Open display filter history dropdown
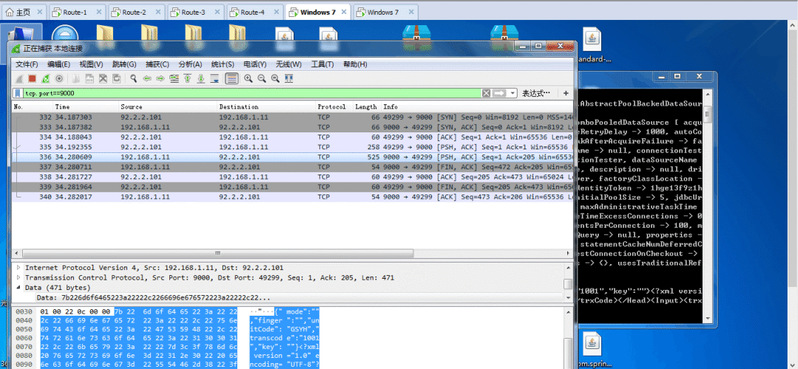Screen dimensions: 798x369 [511, 93]
